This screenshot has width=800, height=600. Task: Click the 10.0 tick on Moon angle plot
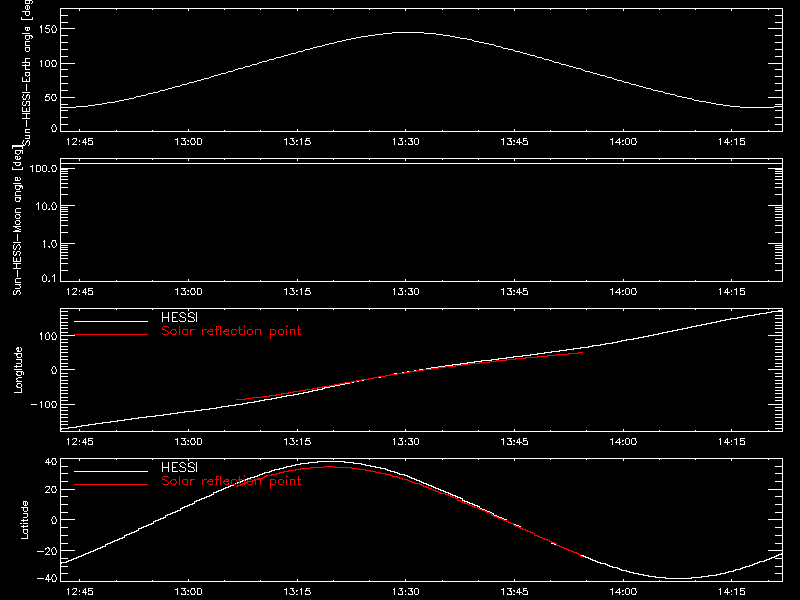(x=46, y=206)
